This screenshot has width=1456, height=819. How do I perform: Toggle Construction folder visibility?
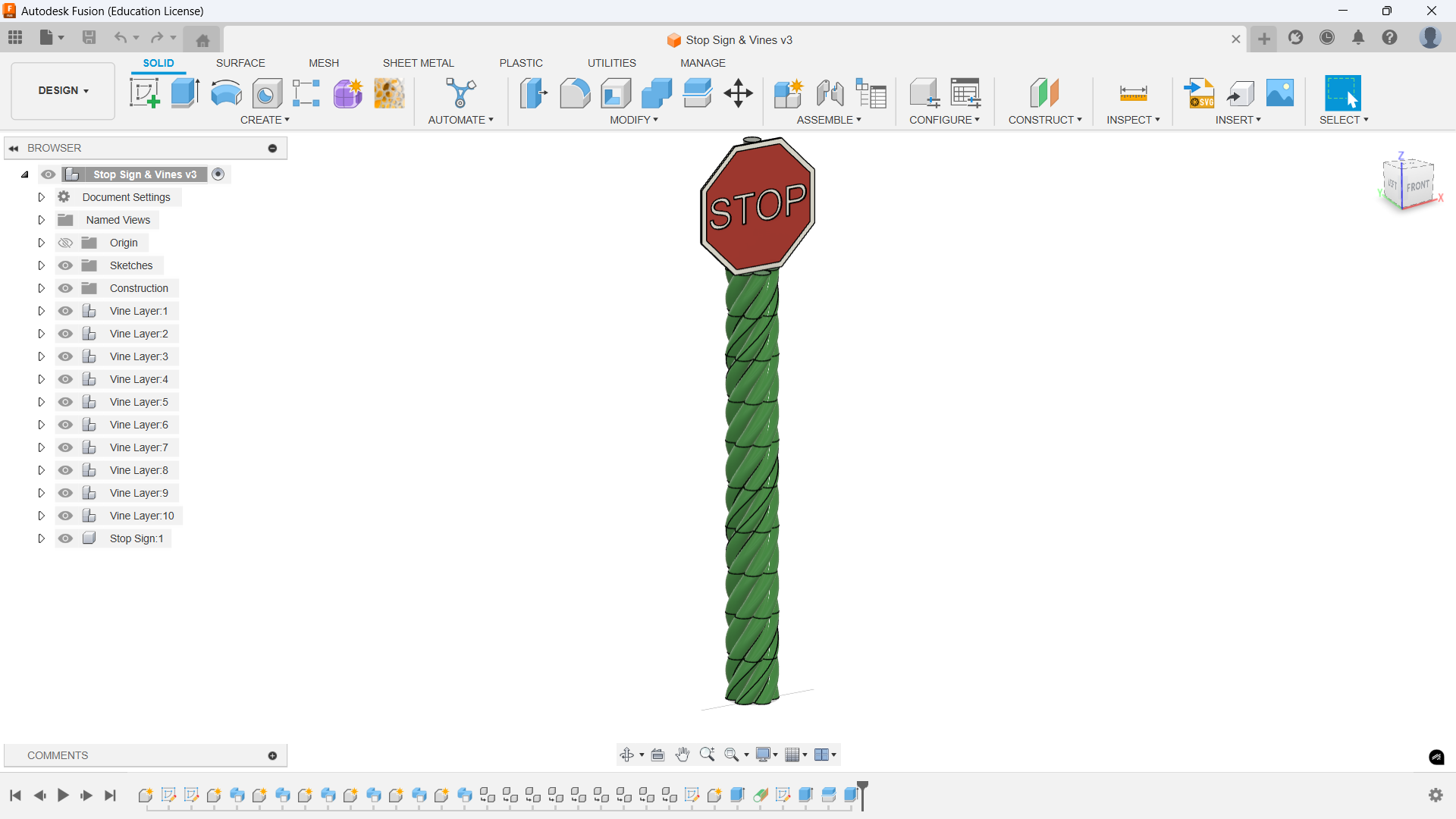tap(66, 288)
